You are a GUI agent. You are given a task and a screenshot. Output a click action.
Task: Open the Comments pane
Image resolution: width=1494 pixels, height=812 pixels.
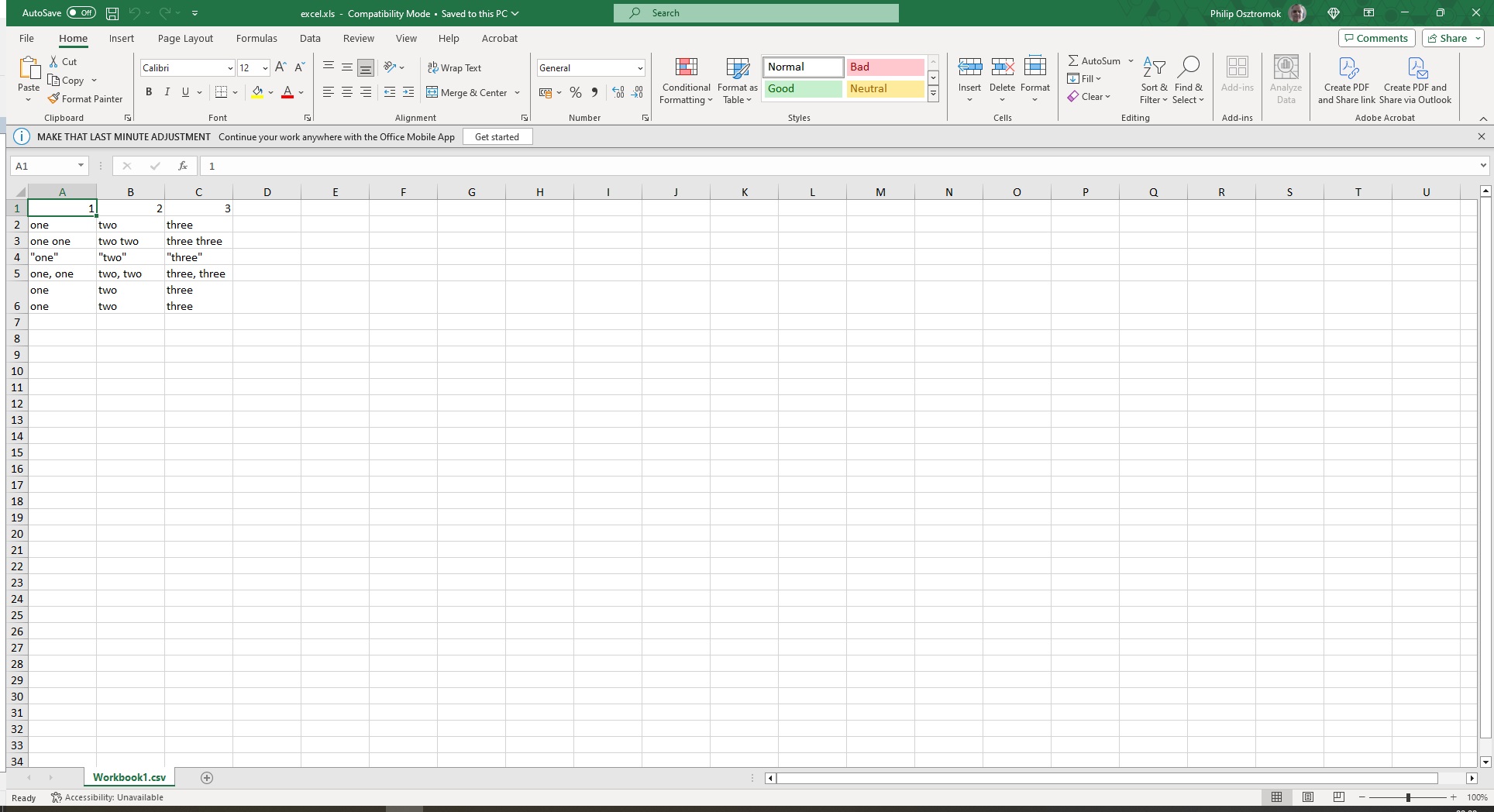(x=1376, y=38)
